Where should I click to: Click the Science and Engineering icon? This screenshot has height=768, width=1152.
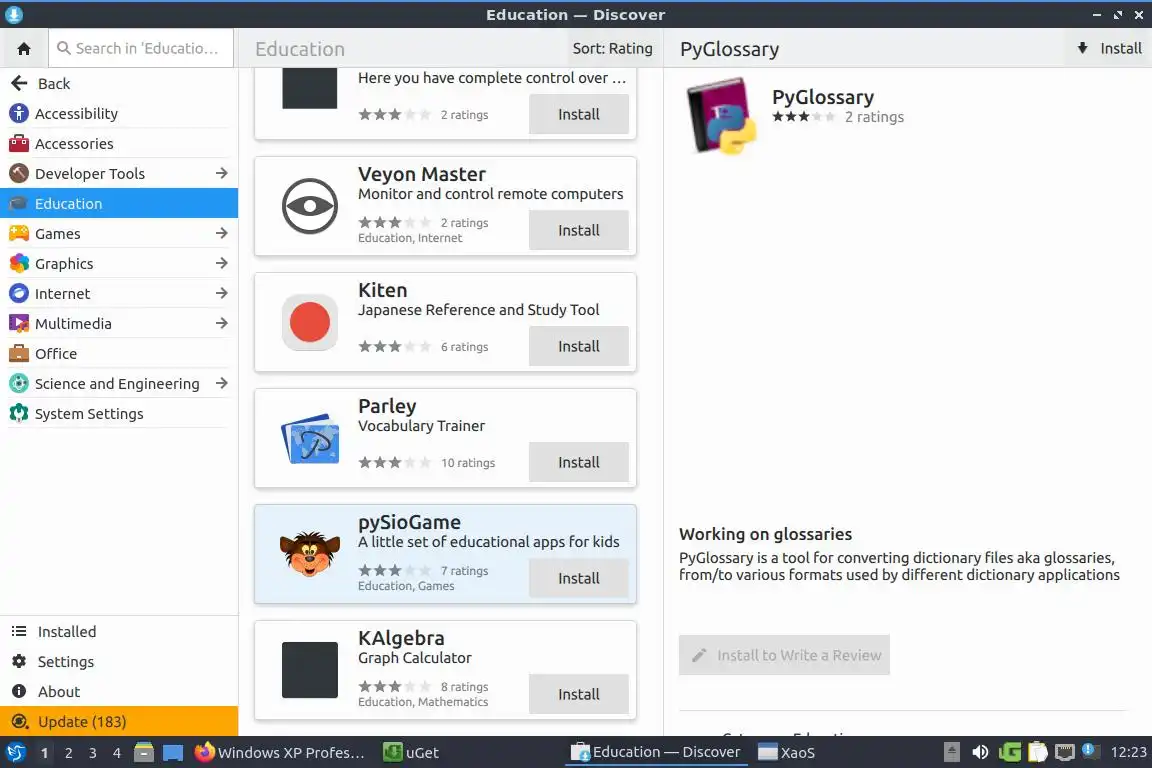tap(18, 384)
